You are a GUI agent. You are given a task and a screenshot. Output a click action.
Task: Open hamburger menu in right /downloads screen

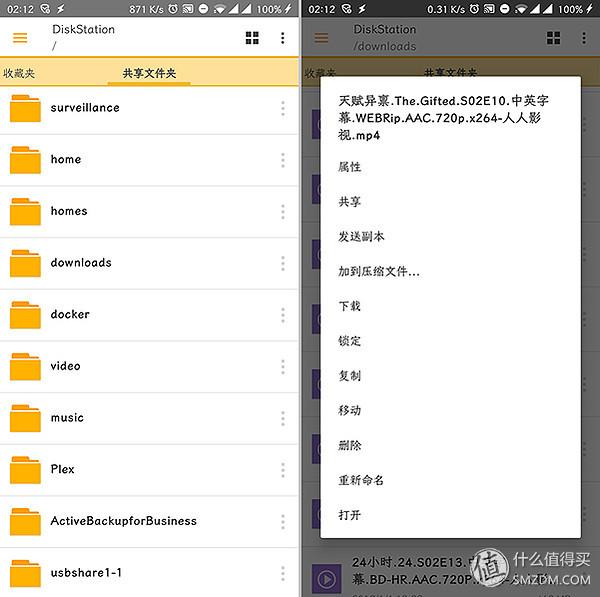point(321,38)
